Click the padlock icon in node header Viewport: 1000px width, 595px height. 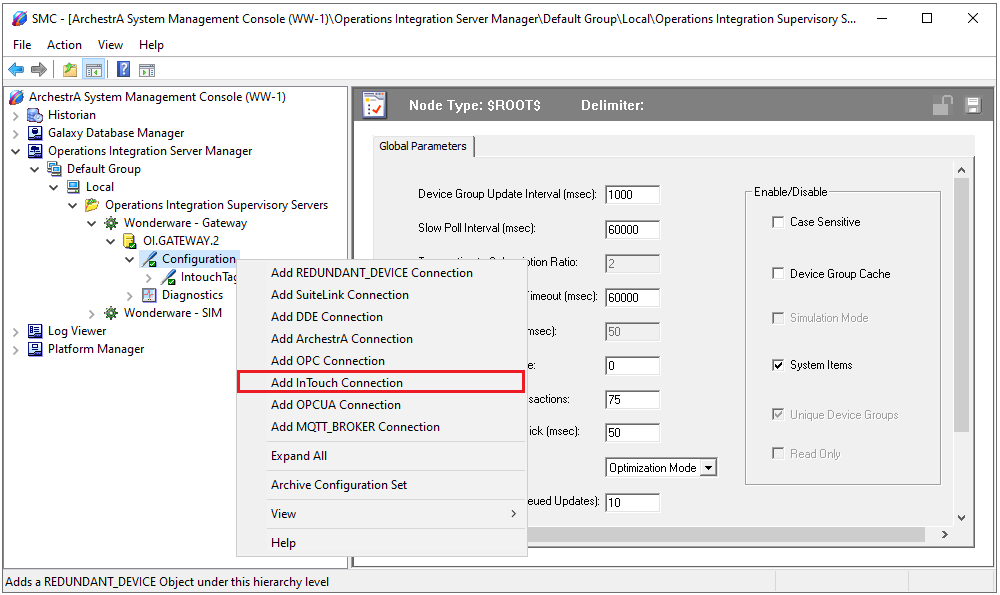[x=943, y=105]
